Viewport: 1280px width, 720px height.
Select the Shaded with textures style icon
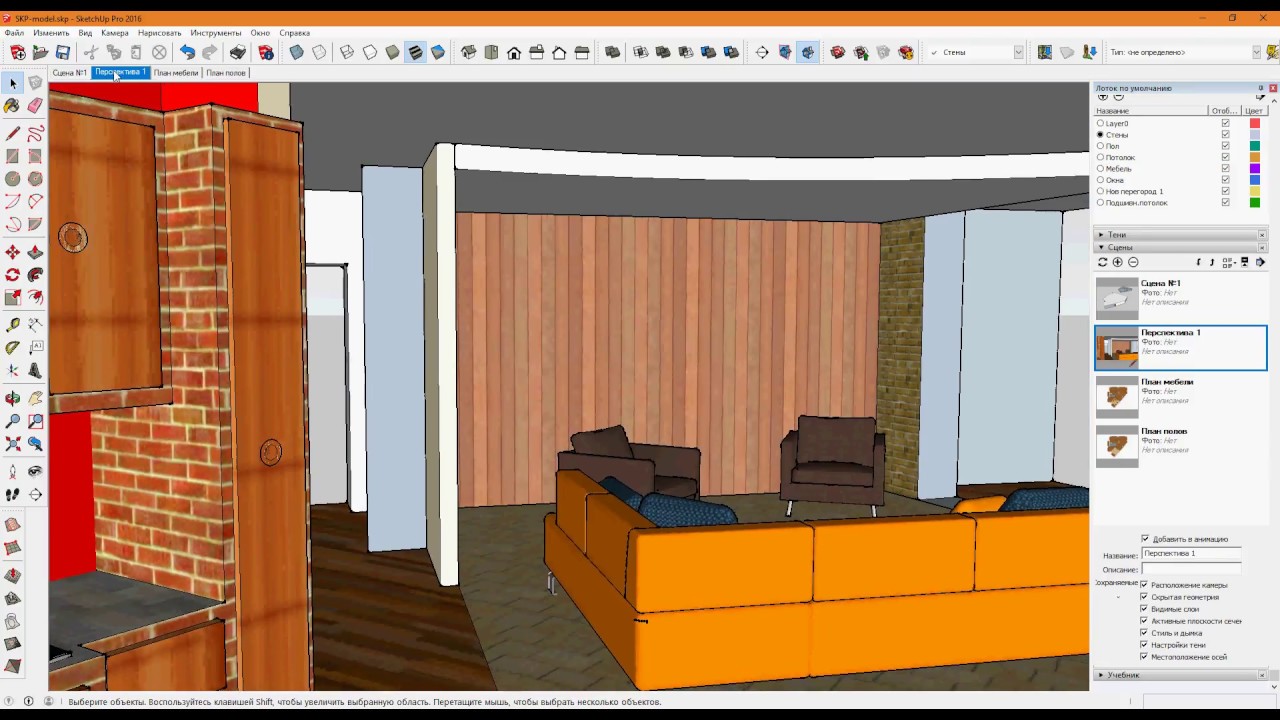pos(415,53)
